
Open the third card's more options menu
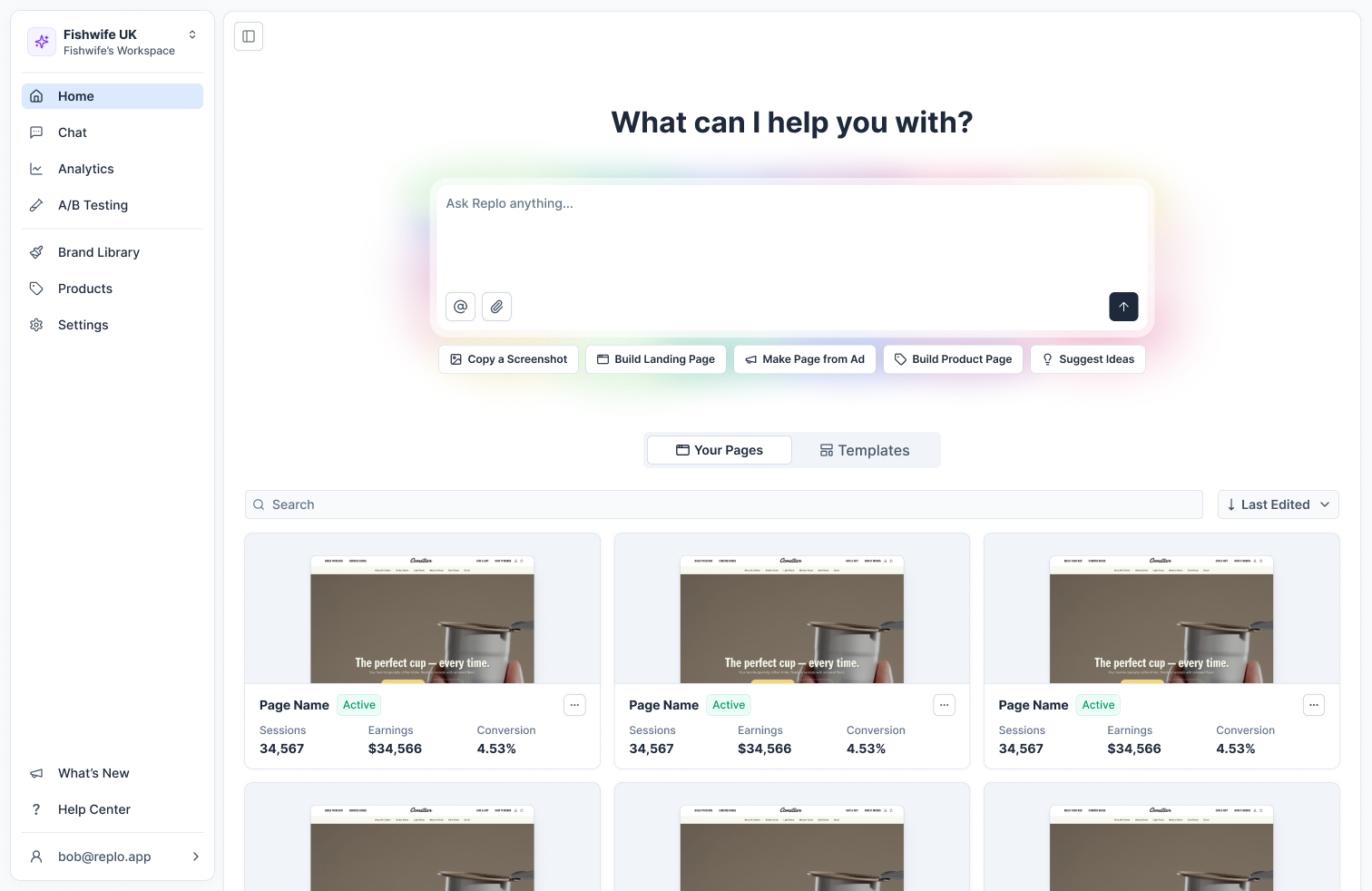[1314, 705]
